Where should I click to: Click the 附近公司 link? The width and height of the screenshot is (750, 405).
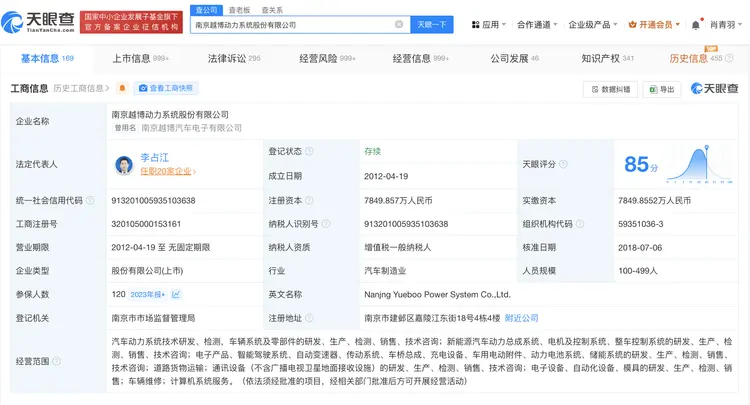pyautogui.click(x=521, y=318)
